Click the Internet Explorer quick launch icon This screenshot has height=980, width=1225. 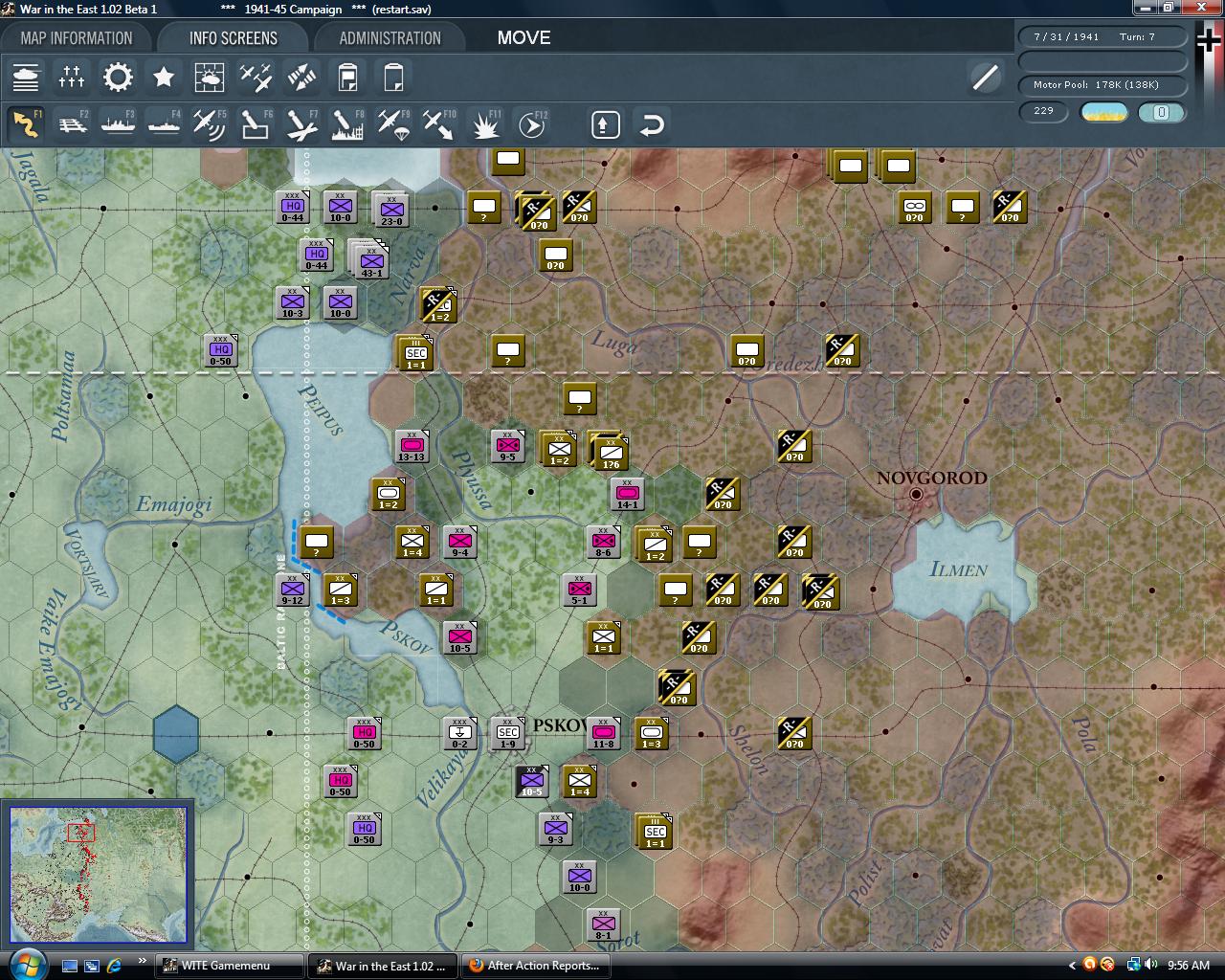pyautogui.click(x=114, y=965)
